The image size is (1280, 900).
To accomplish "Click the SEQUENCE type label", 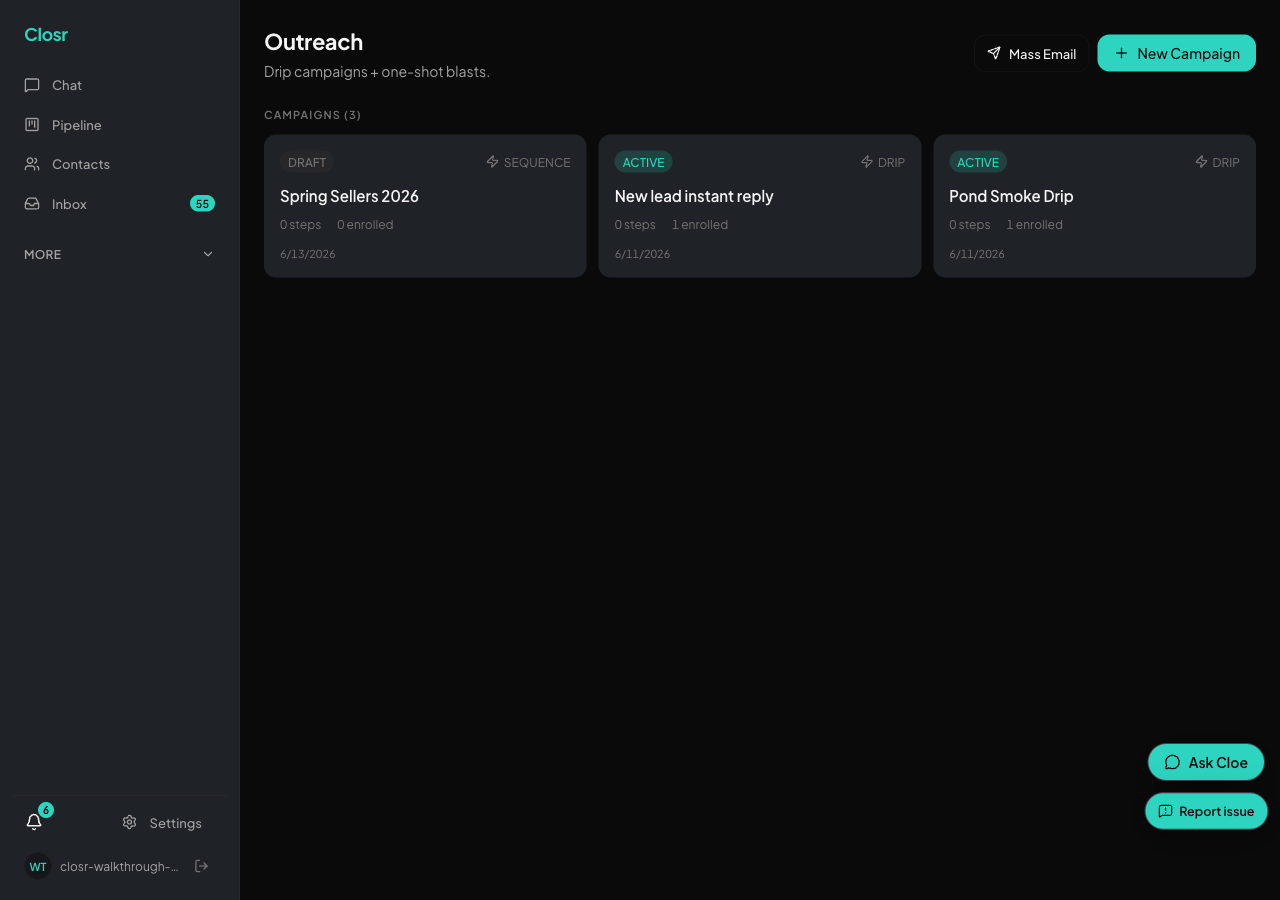I will point(537,162).
